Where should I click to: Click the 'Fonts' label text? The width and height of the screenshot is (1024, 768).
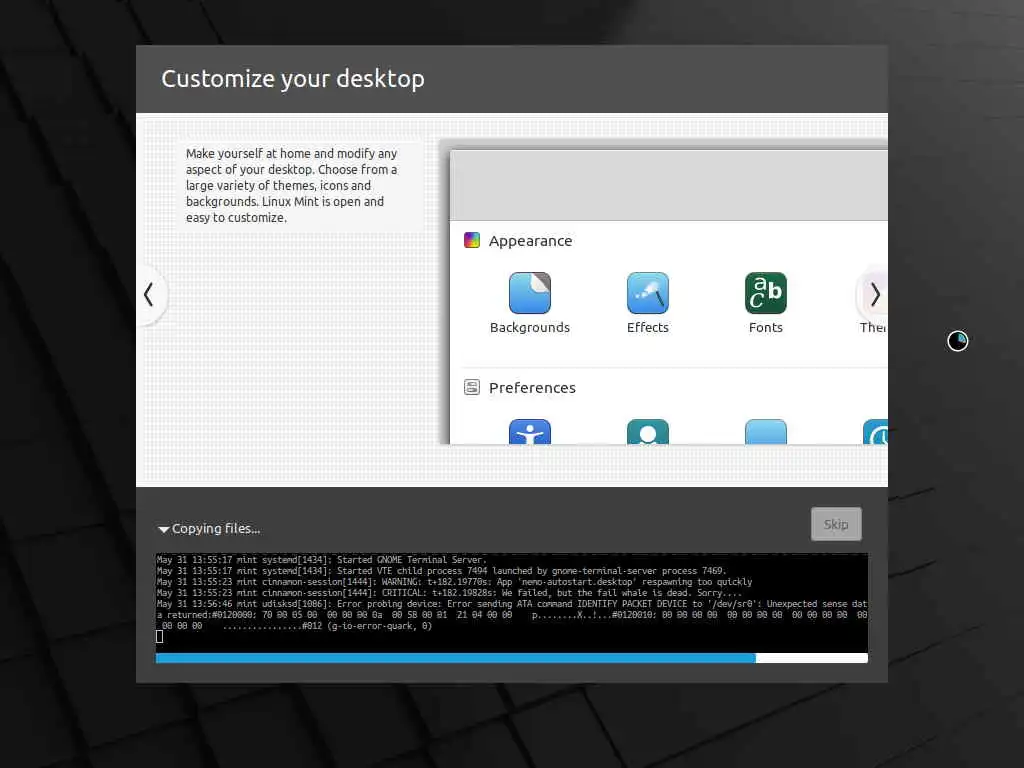point(765,327)
